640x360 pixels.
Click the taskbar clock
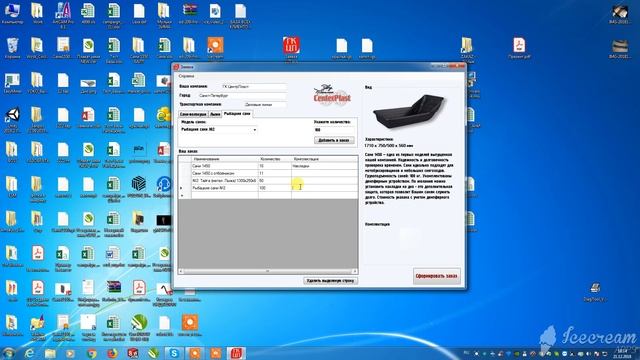click(622, 353)
